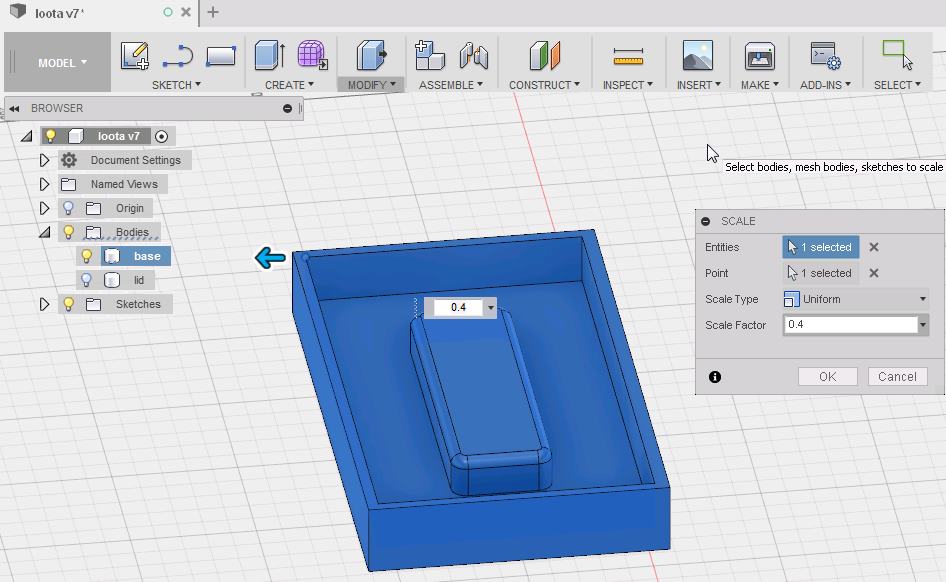Click the Offset Plane construct icon

pos(544,55)
